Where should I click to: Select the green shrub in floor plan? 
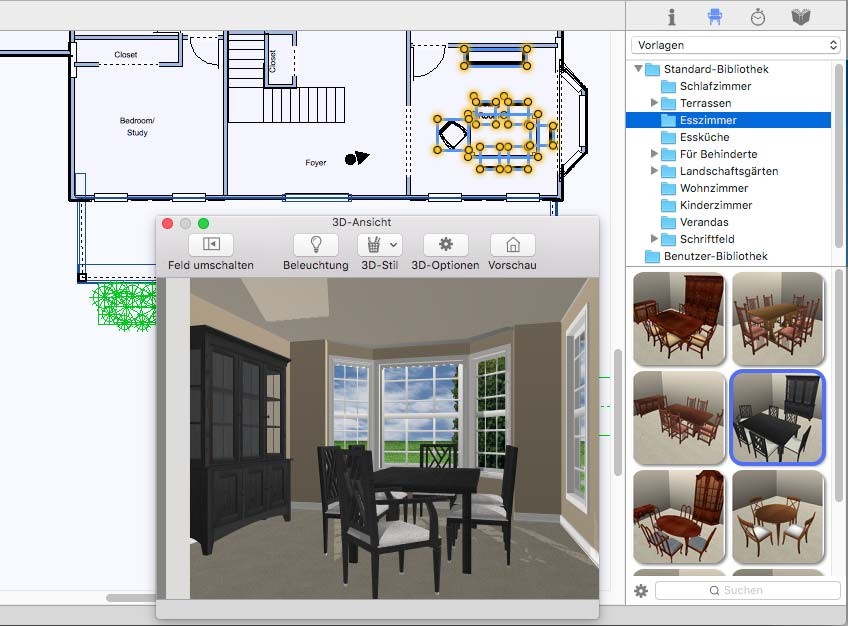click(124, 305)
